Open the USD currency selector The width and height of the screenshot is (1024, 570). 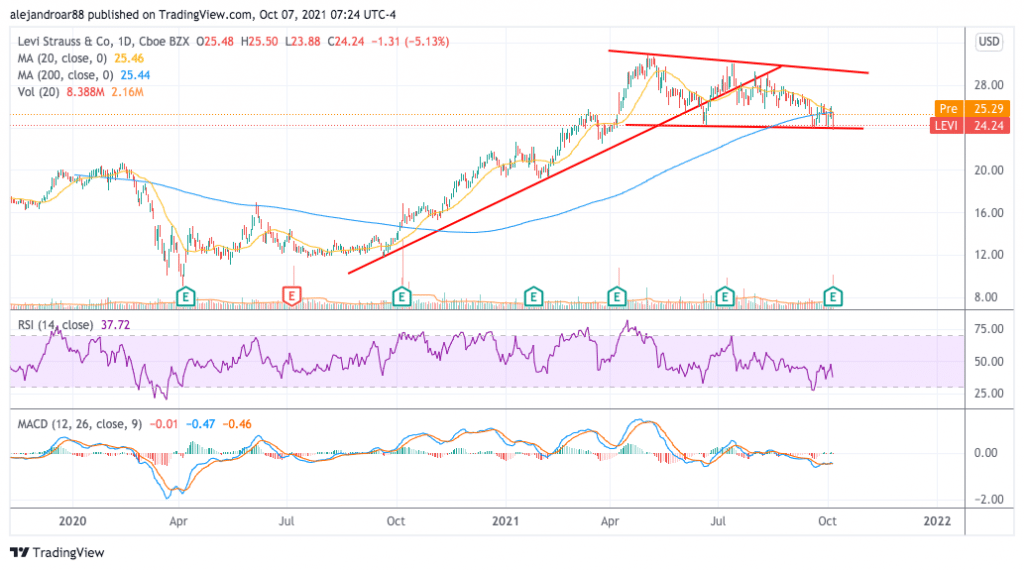click(x=989, y=41)
